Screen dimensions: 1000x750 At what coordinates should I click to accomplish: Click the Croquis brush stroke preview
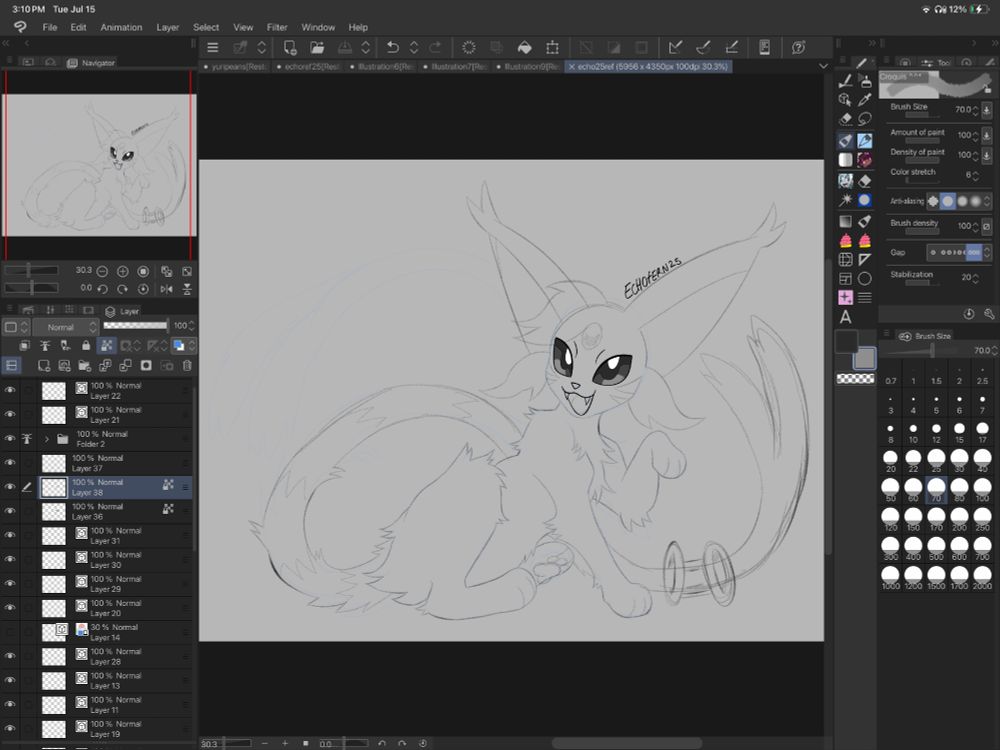coord(936,85)
